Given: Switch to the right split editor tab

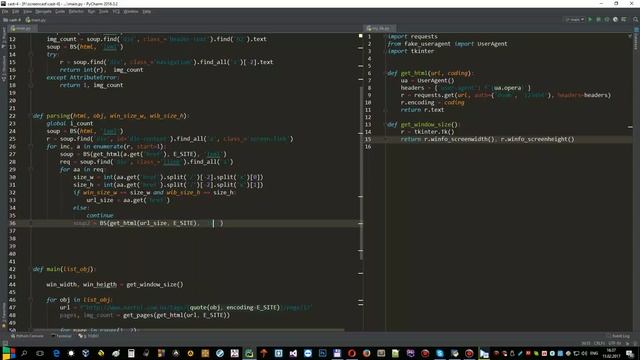Looking at the screenshot, I should [x=379, y=28].
